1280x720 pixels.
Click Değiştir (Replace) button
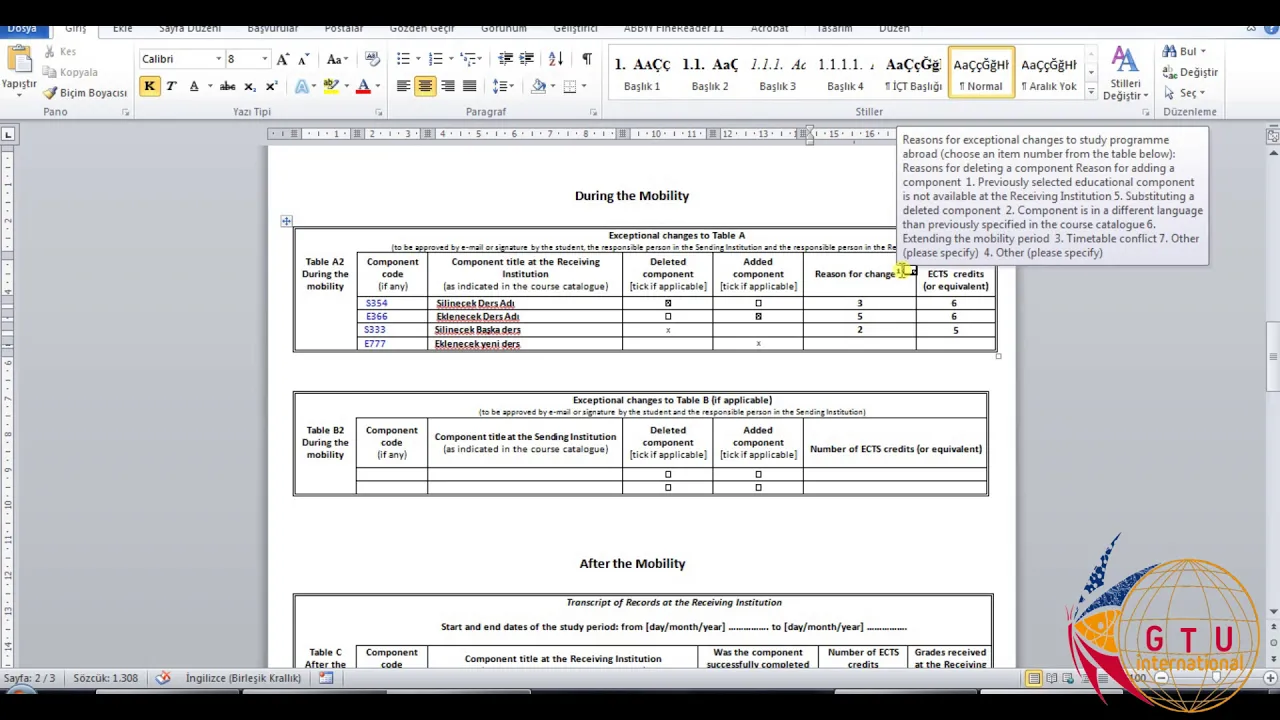1190,72
